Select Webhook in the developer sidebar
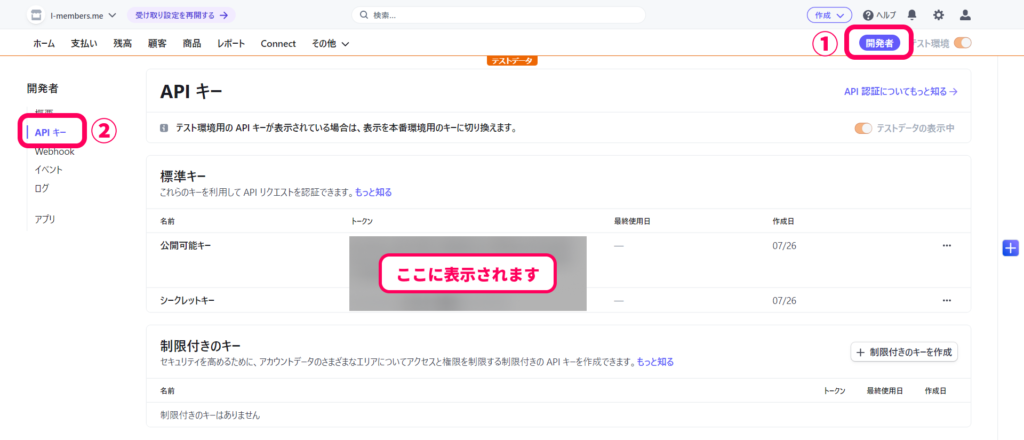1024x440 pixels. (x=55, y=152)
